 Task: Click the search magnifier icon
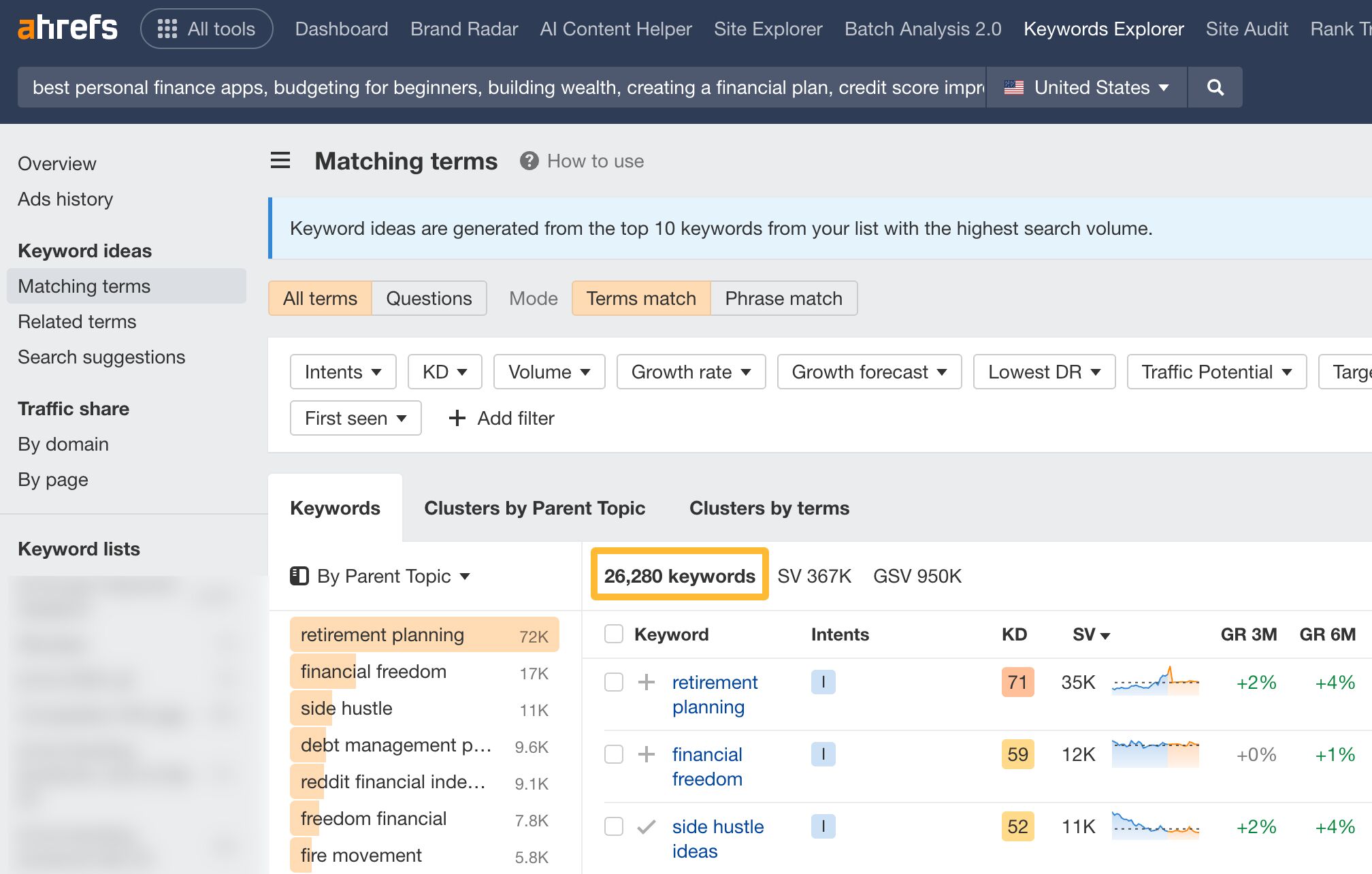click(x=1215, y=87)
